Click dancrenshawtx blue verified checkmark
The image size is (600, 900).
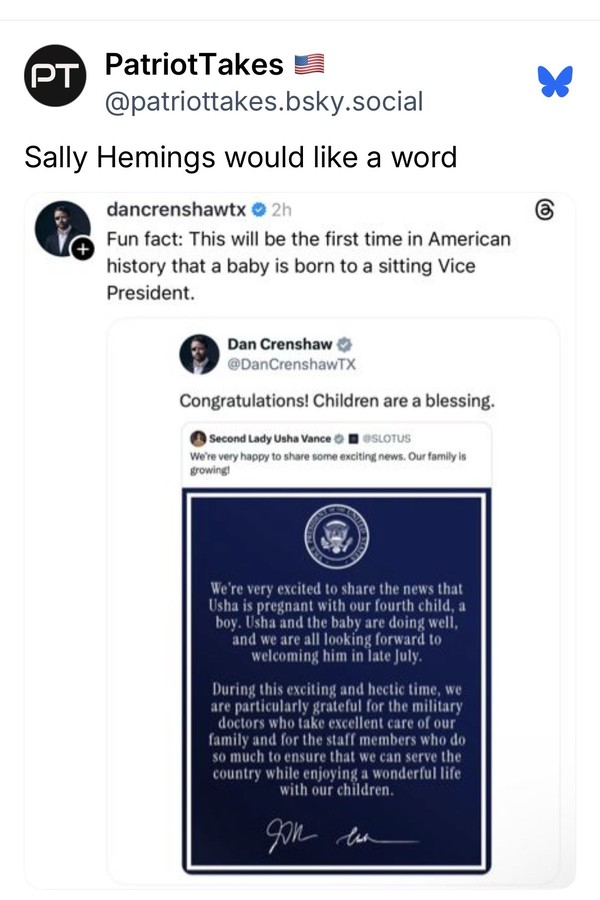[x=257, y=211]
